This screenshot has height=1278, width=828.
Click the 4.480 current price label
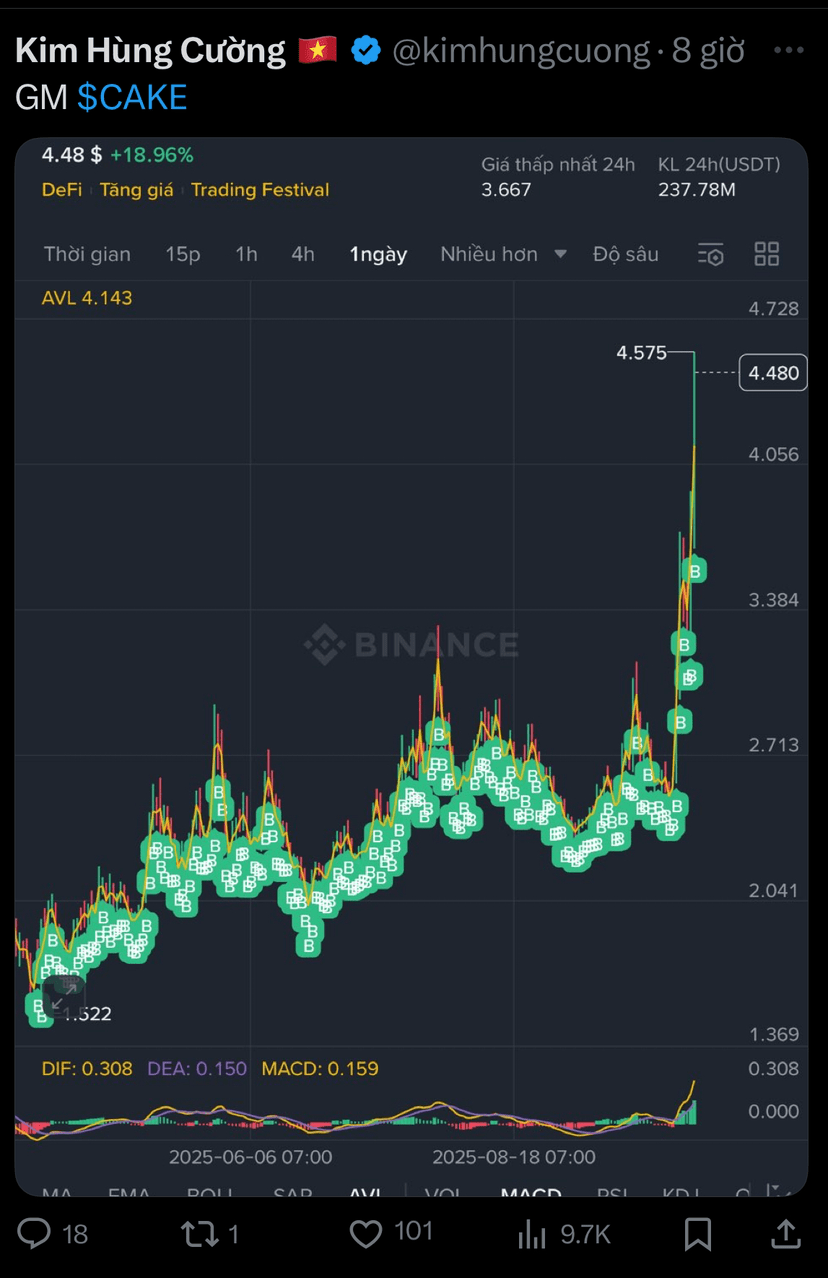(773, 373)
